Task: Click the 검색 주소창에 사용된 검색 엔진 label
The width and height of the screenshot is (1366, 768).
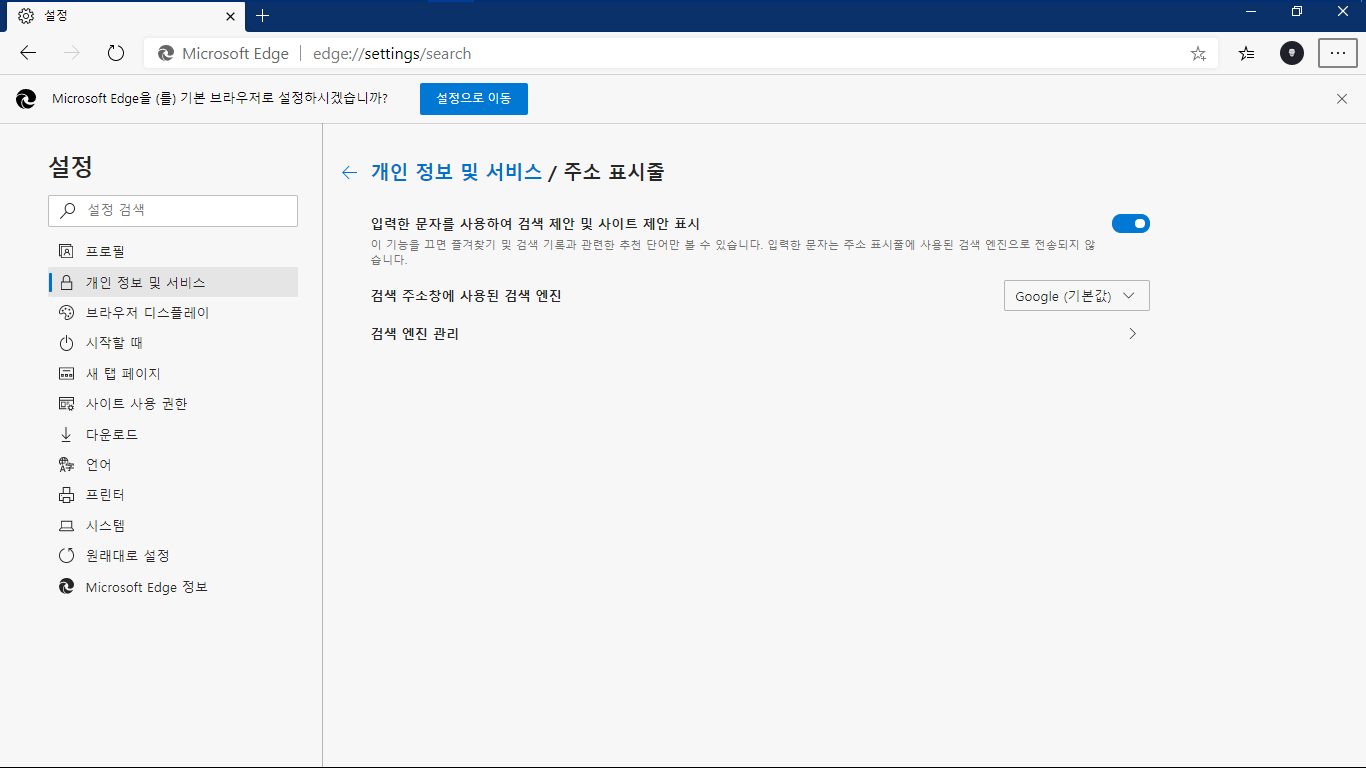Action: pyautogui.click(x=466, y=296)
